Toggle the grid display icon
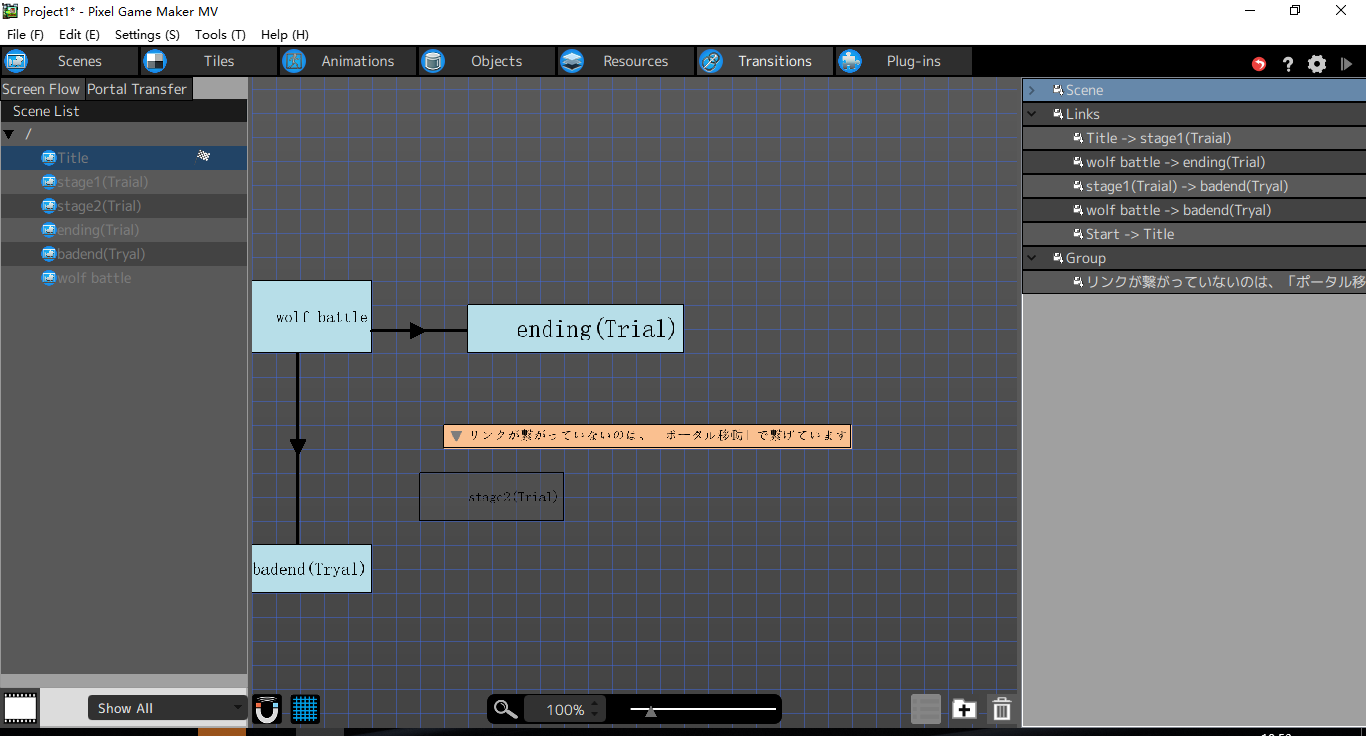This screenshot has width=1366, height=736. tap(306, 709)
